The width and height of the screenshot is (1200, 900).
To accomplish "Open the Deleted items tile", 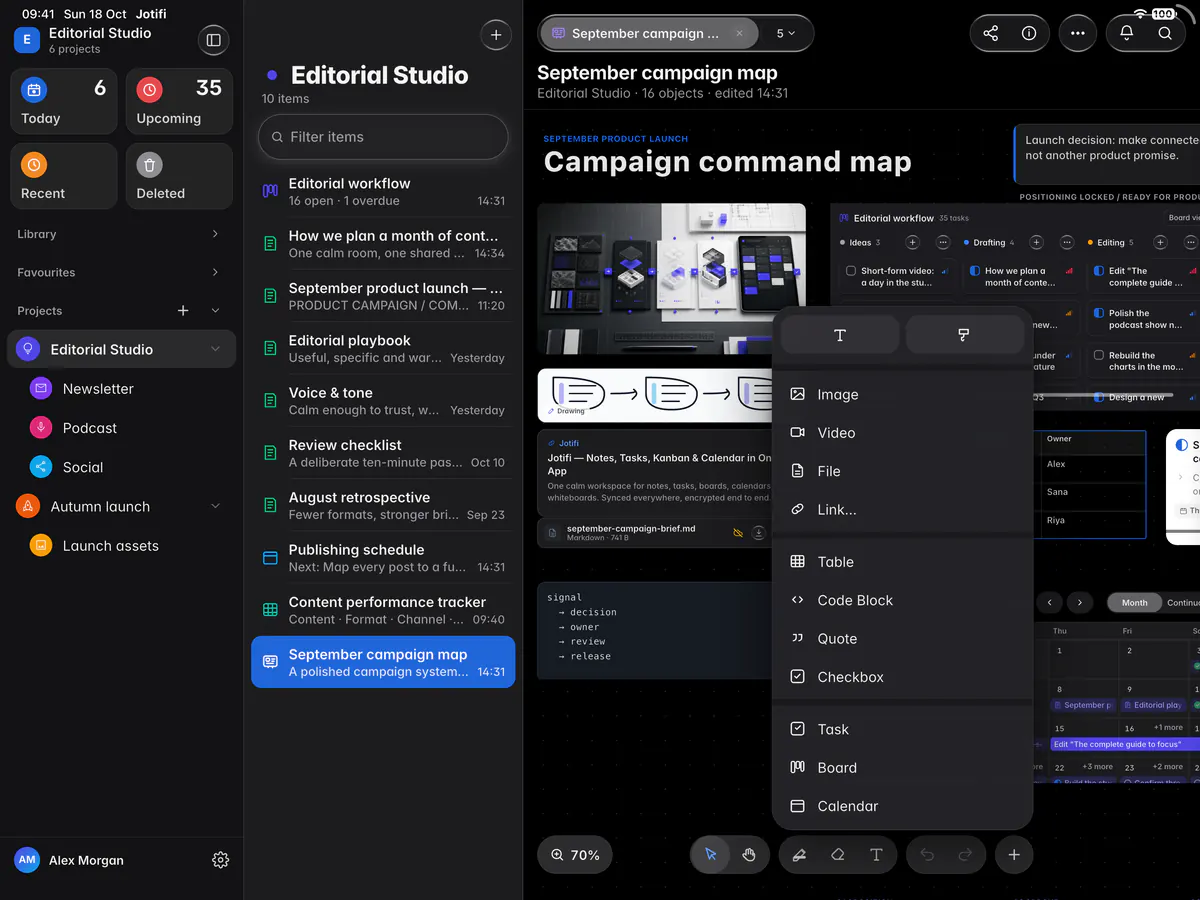I will point(179,176).
